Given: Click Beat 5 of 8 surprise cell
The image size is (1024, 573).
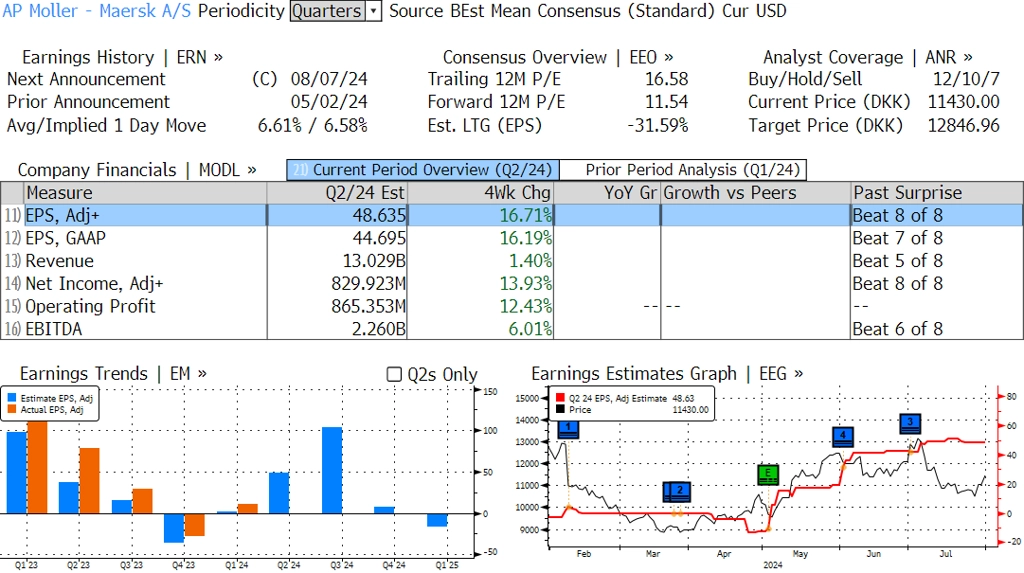Looking at the screenshot, I should (x=898, y=261).
